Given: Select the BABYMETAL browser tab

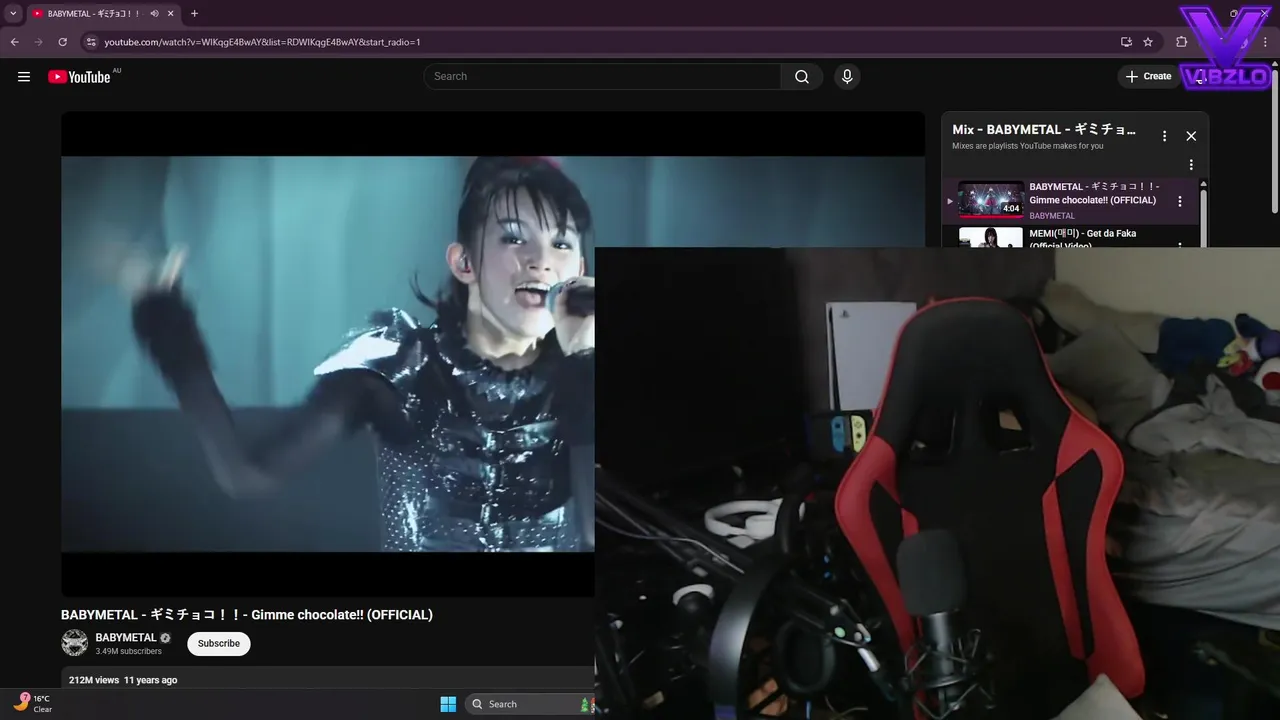Looking at the screenshot, I should pos(104,14).
